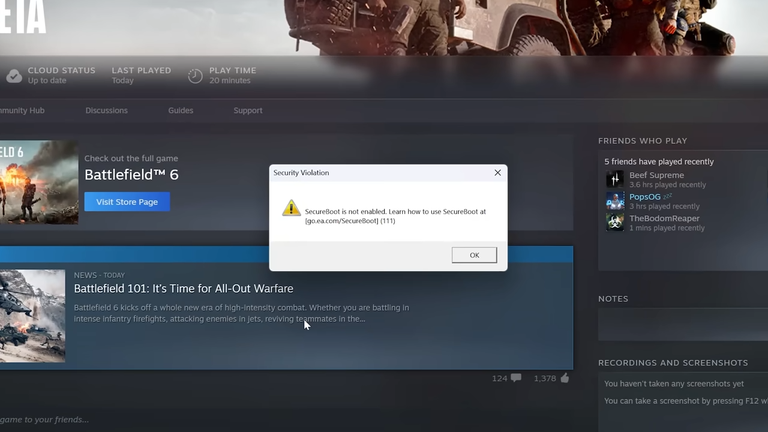Click the 124 comments count
This screenshot has height=432, width=768.
click(500, 378)
